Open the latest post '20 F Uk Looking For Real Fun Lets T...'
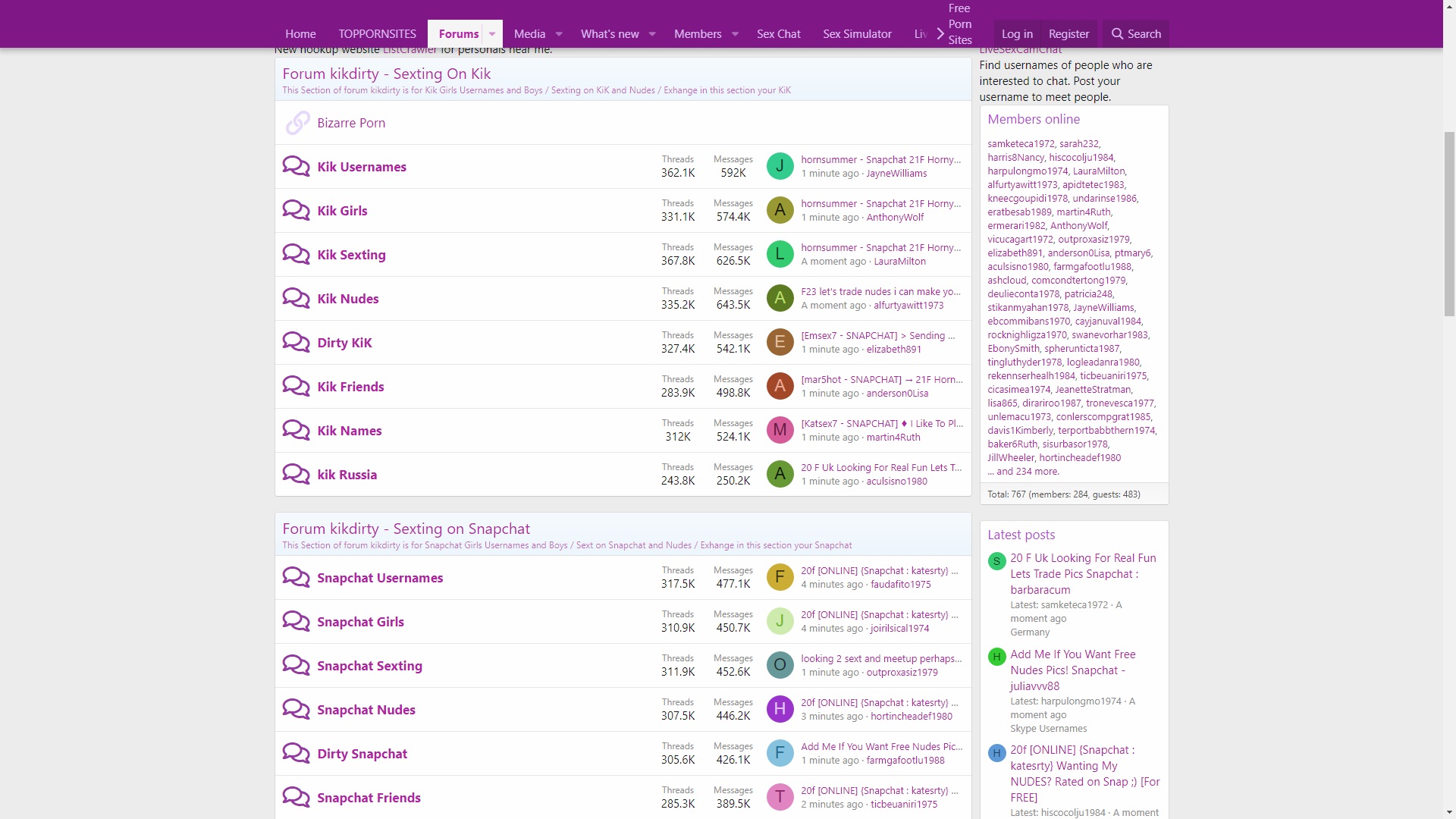1456x819 pixels. tap(881, 467)
